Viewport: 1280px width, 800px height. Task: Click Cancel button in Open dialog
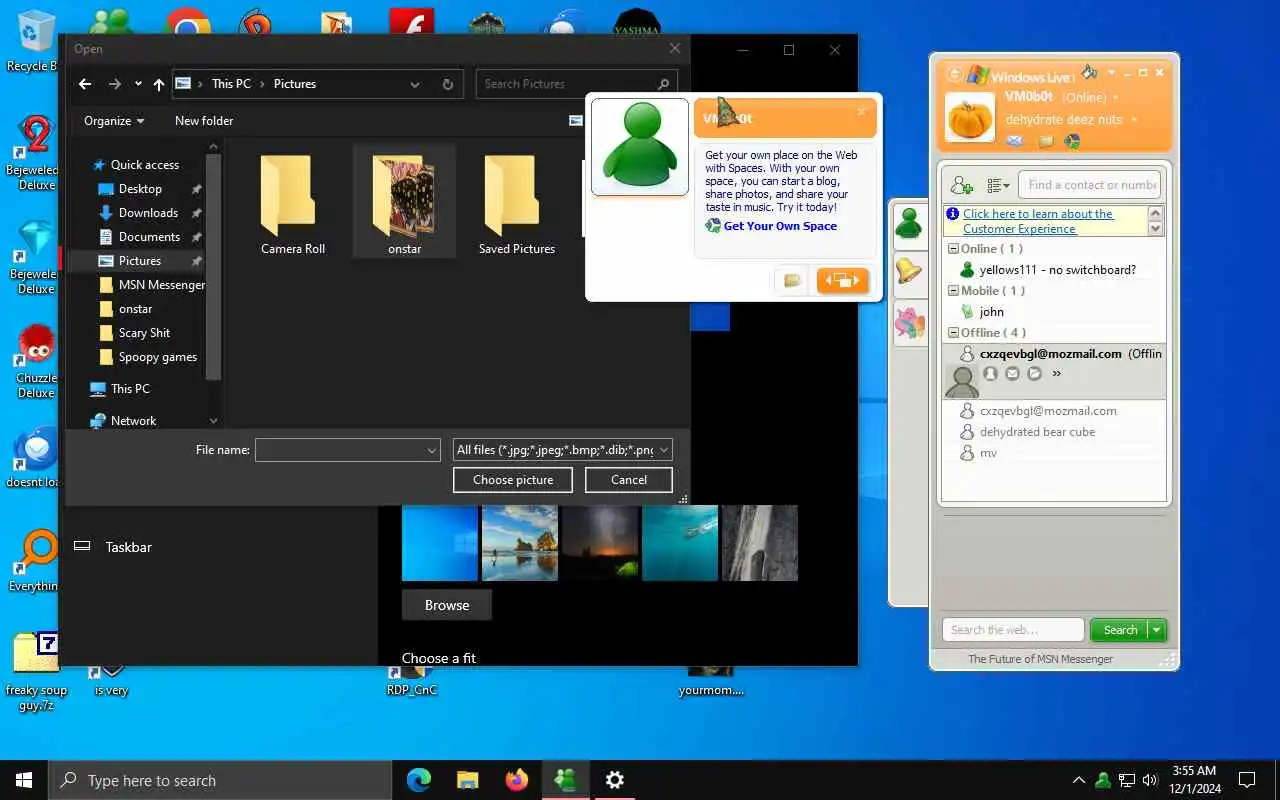[628, 480]
